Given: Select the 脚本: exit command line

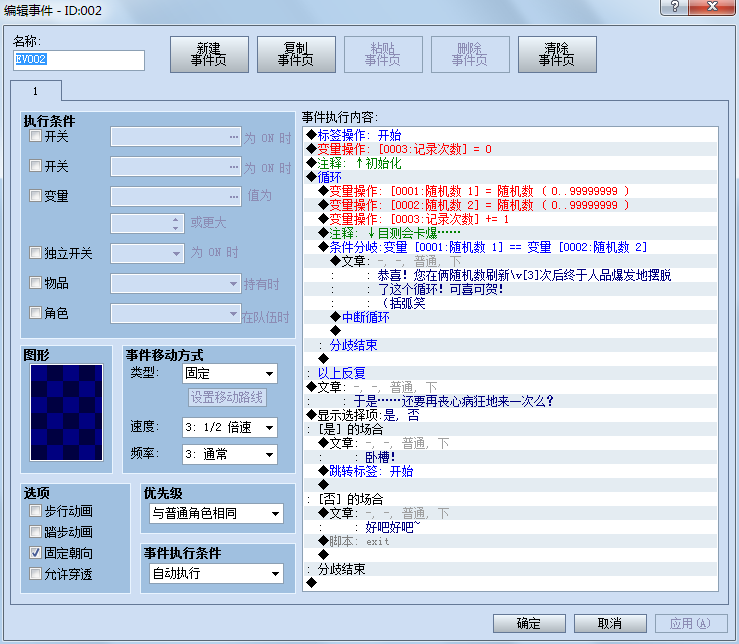Looking at the screenshot, I should click(511, 541).
